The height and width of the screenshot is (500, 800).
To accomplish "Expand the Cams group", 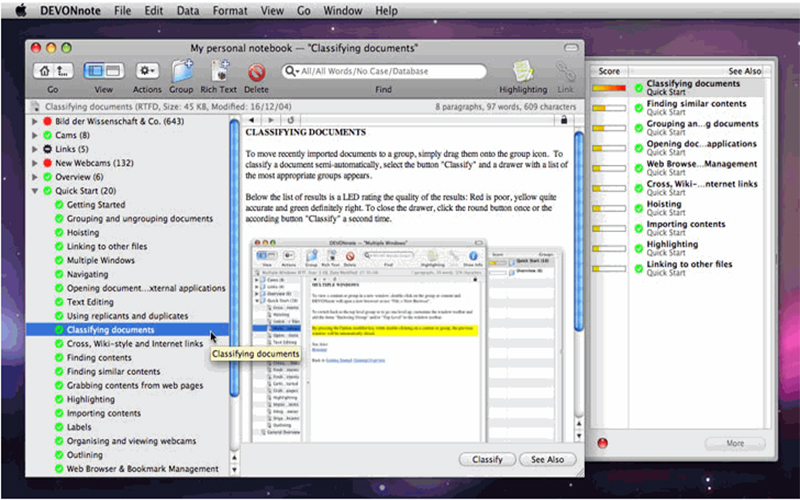I will (x=35, y=135).
